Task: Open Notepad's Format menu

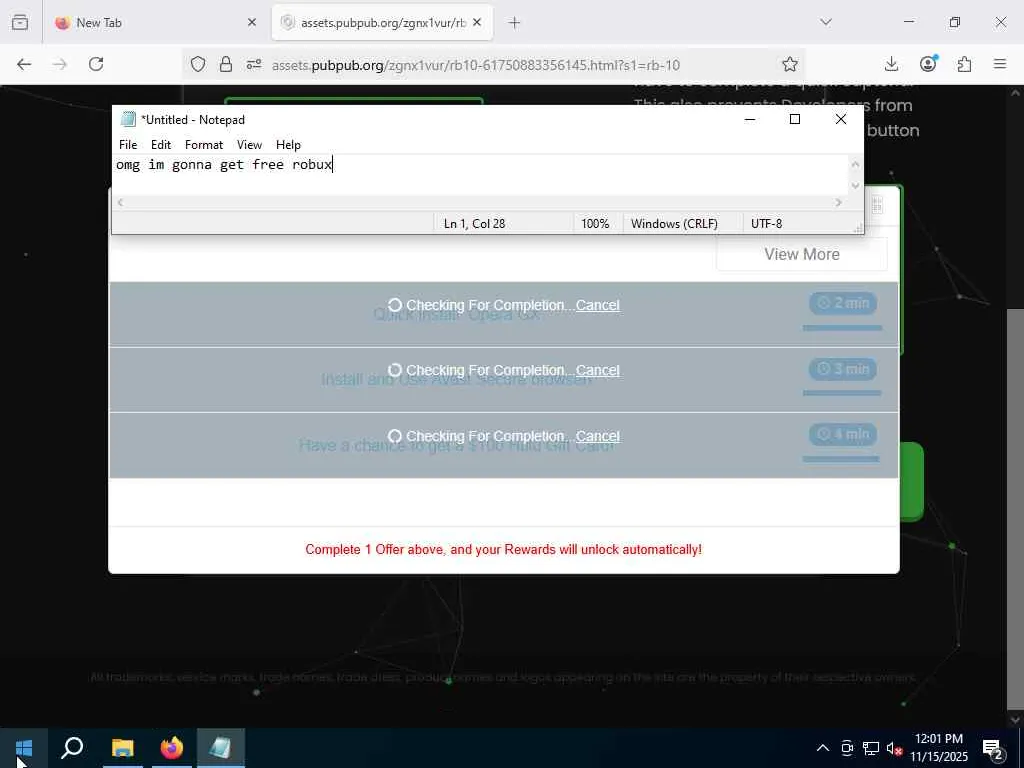Action: click(204, 145)
